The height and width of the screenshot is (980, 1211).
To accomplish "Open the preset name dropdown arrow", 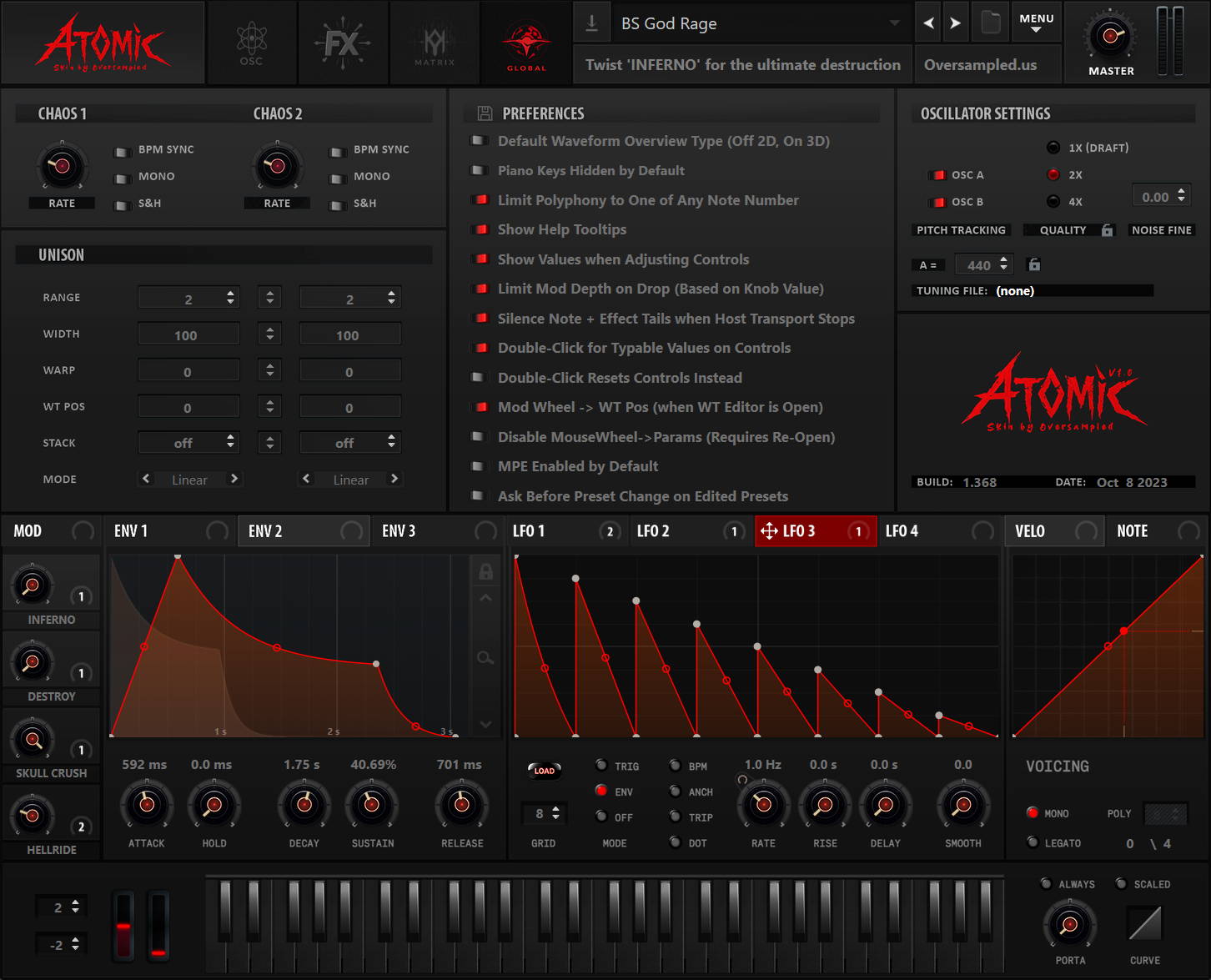I will pos(894,23).
